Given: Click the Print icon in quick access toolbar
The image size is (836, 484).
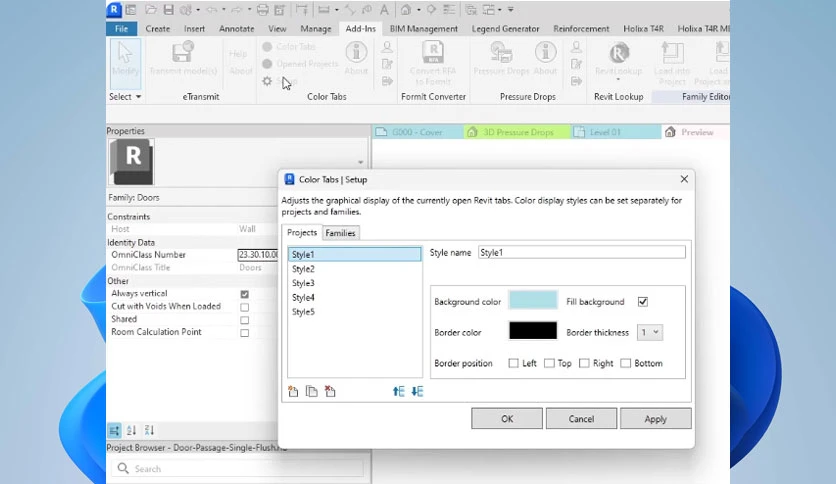Looking at the screenshot, I should [262, 10].
